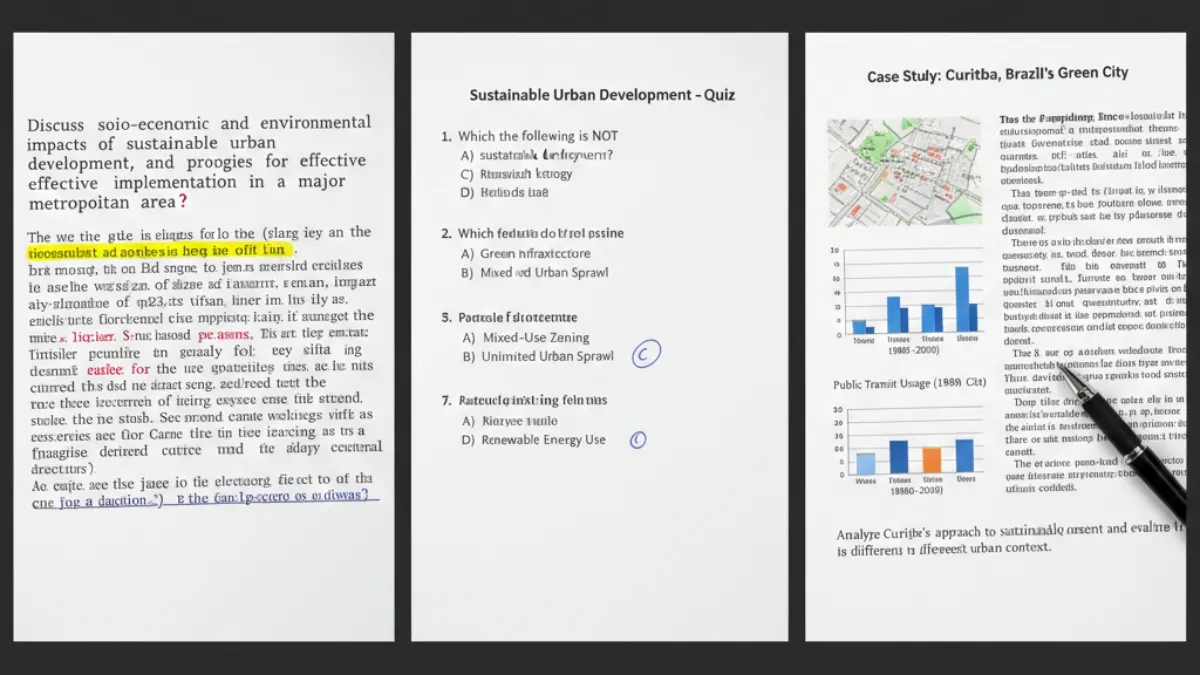This screenshot has height=675, width=1200.
Task: Click the circled C beside Renewable Energy Use
Action: click(x=638, y=439)
